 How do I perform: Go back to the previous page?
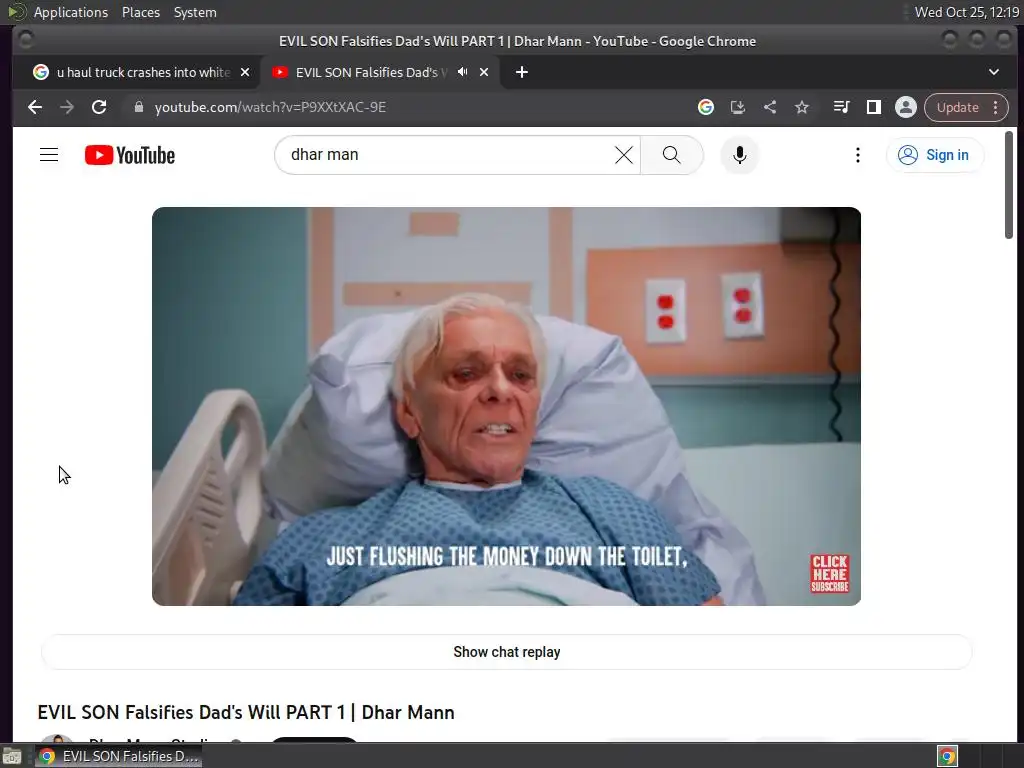[x=35, y=107]
